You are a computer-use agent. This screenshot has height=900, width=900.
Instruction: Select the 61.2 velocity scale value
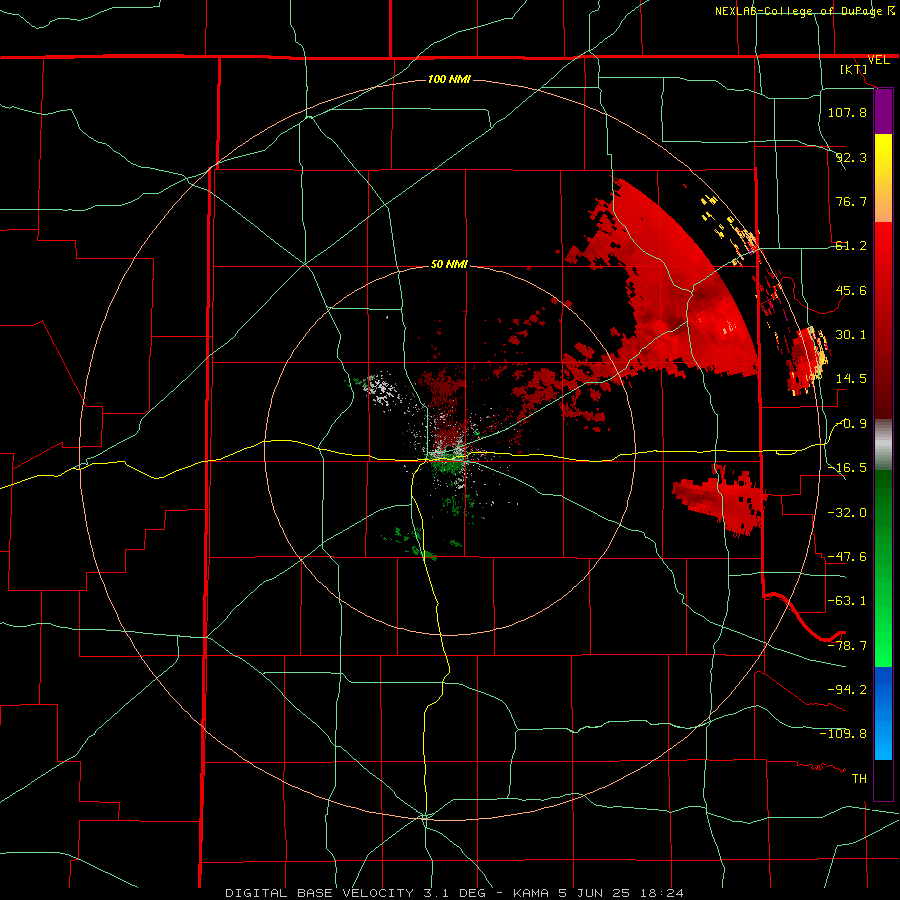851,246
